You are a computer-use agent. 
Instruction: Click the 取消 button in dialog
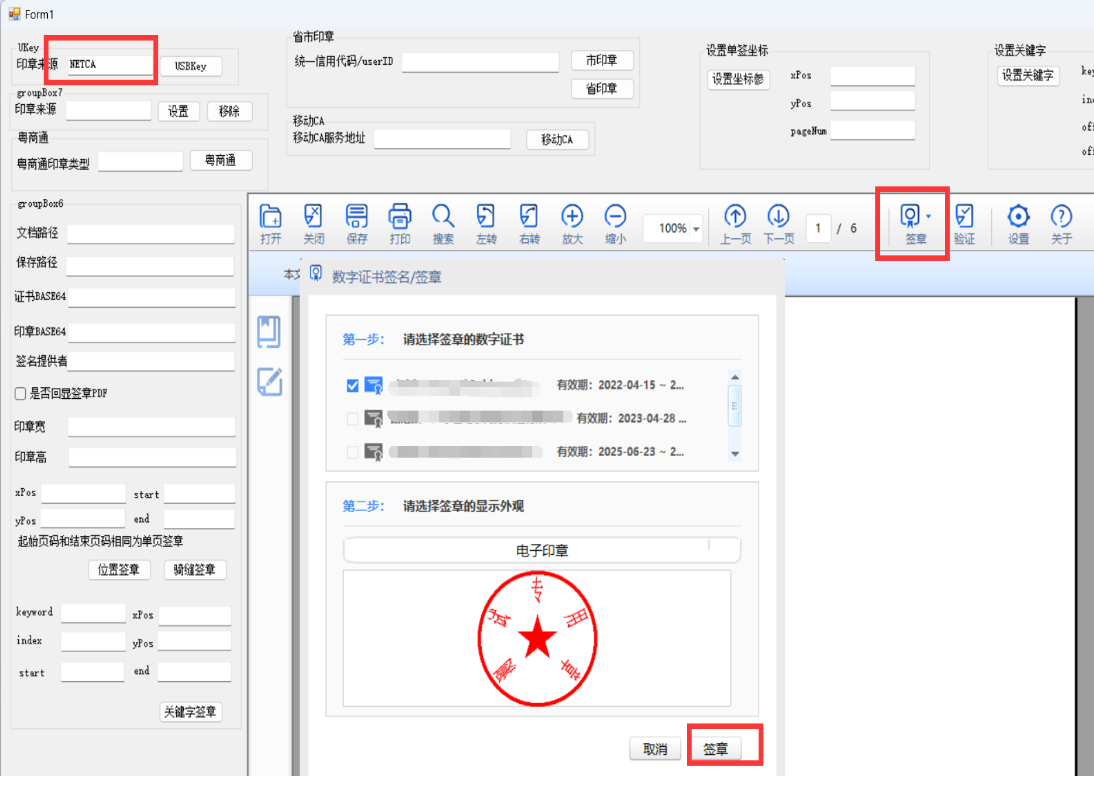pos(655,749)
